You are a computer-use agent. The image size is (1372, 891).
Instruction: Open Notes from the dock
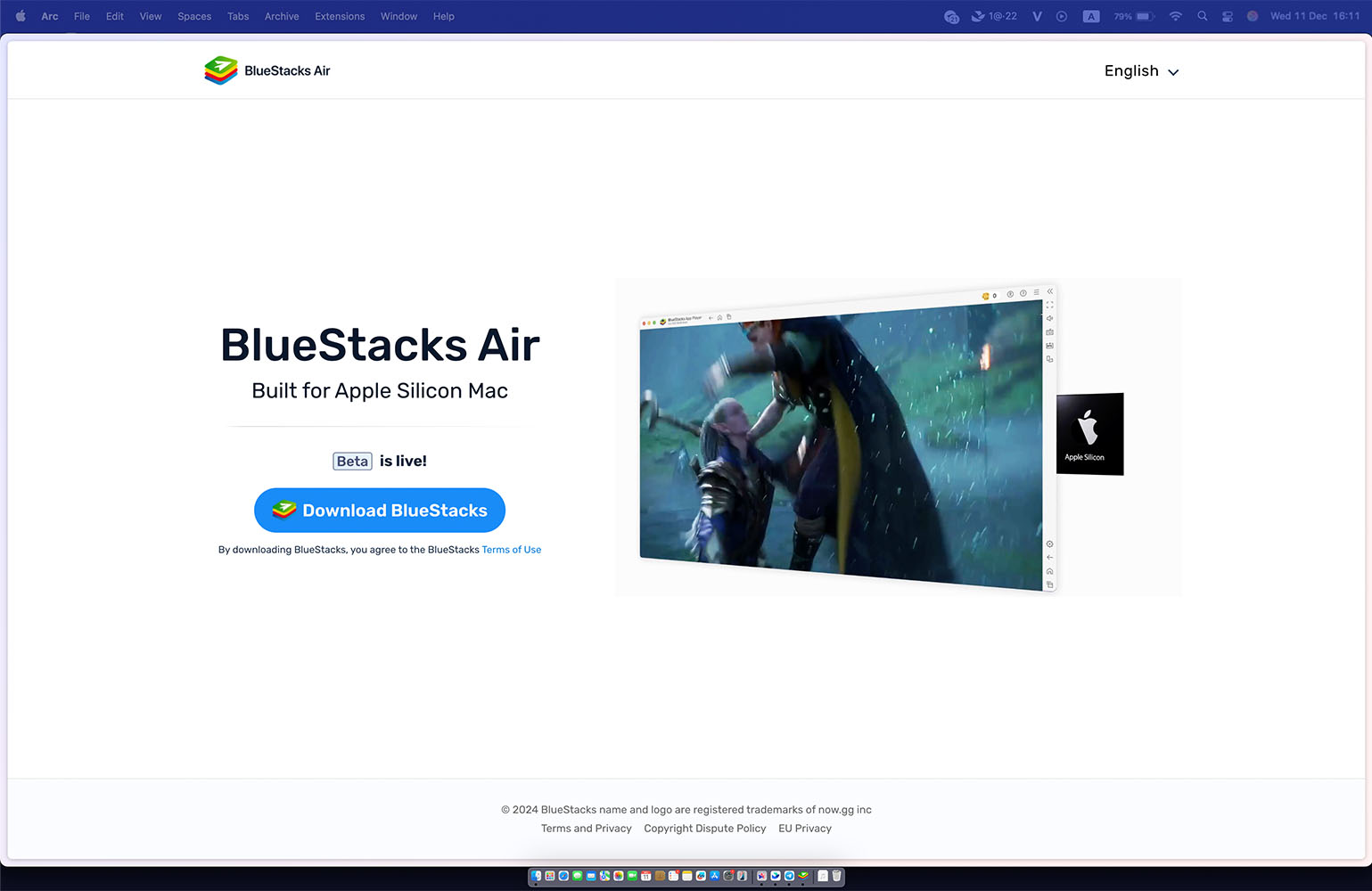pos(687,876)
